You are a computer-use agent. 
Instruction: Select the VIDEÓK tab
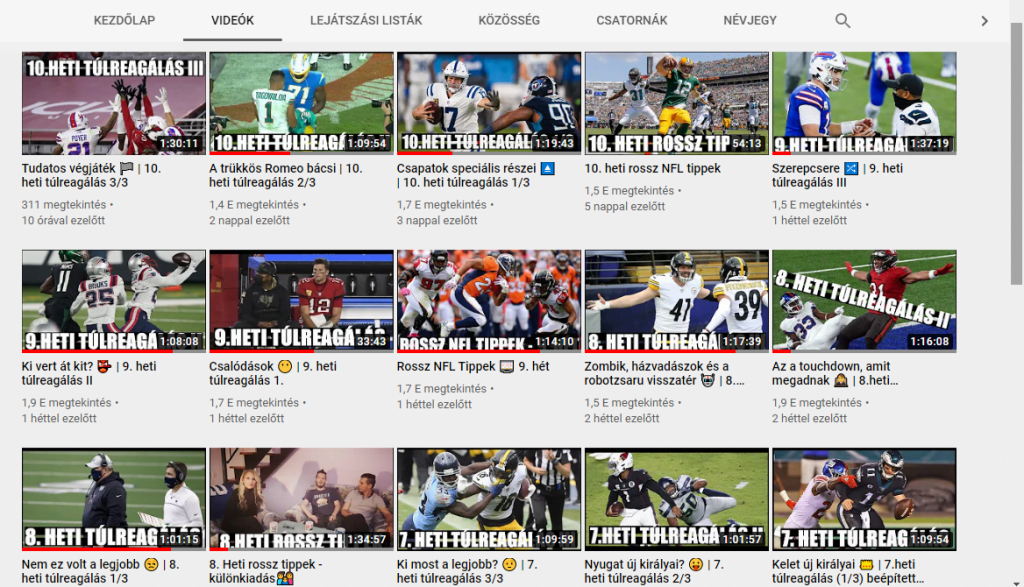(x=232, y=20)
